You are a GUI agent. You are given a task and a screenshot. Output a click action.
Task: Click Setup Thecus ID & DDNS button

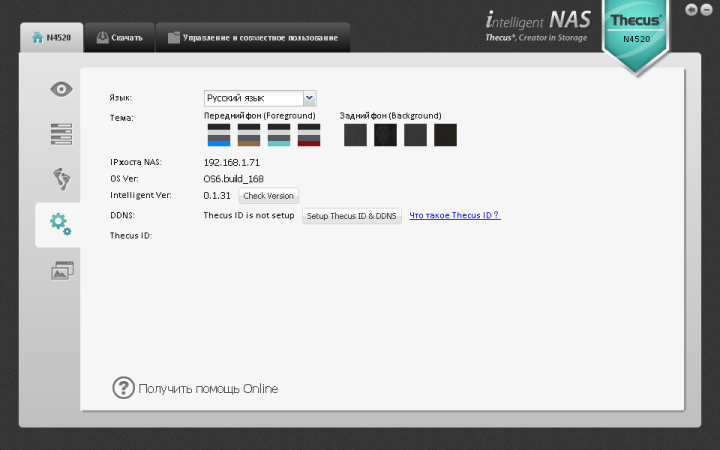352,216
